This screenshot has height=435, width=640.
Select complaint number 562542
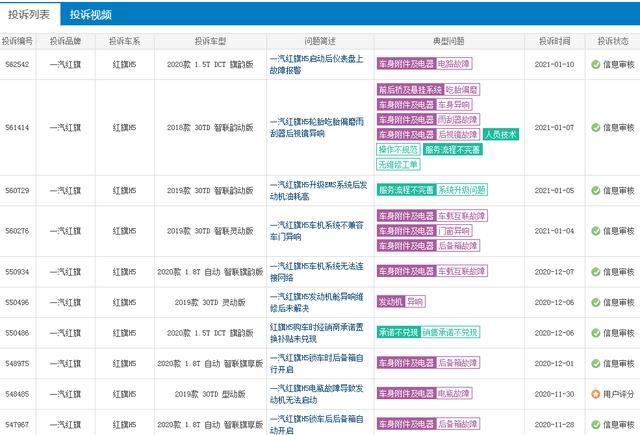[x=17, y=64]
